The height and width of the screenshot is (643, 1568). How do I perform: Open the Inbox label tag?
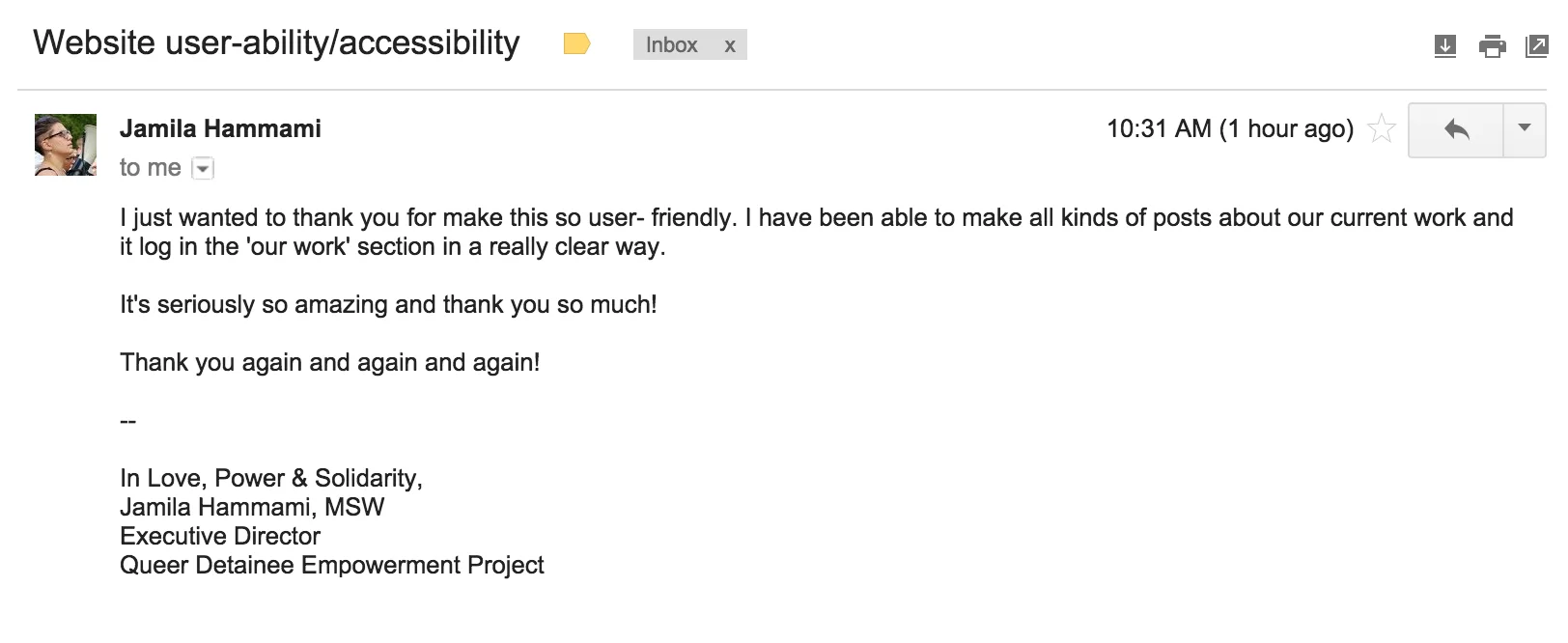pyautogui.click(x=672, y=44)
